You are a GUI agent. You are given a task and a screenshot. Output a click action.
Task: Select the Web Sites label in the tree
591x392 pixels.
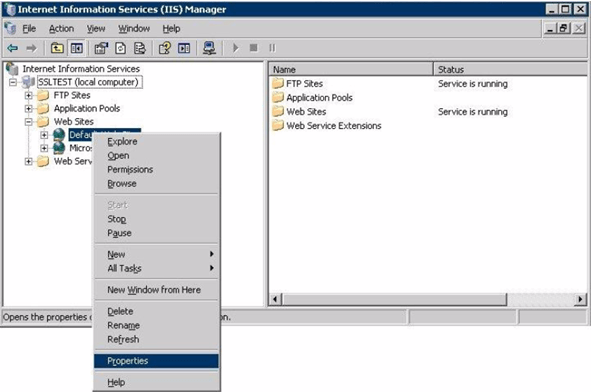coord(73,122)
